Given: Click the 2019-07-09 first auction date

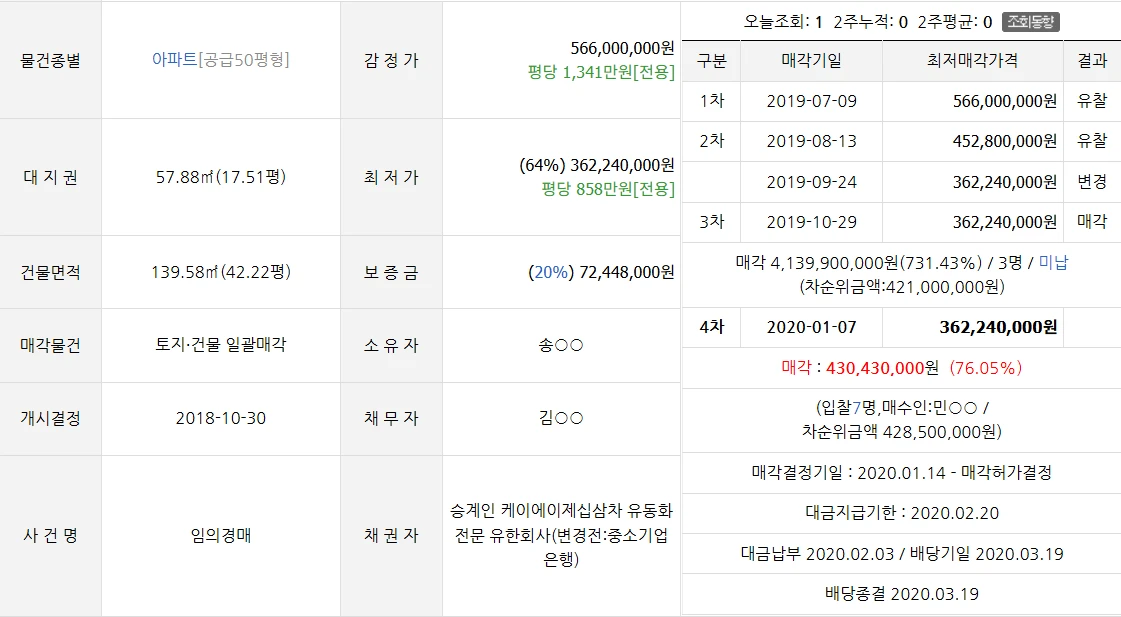Looking at the screenshot, I should [811, 101].
